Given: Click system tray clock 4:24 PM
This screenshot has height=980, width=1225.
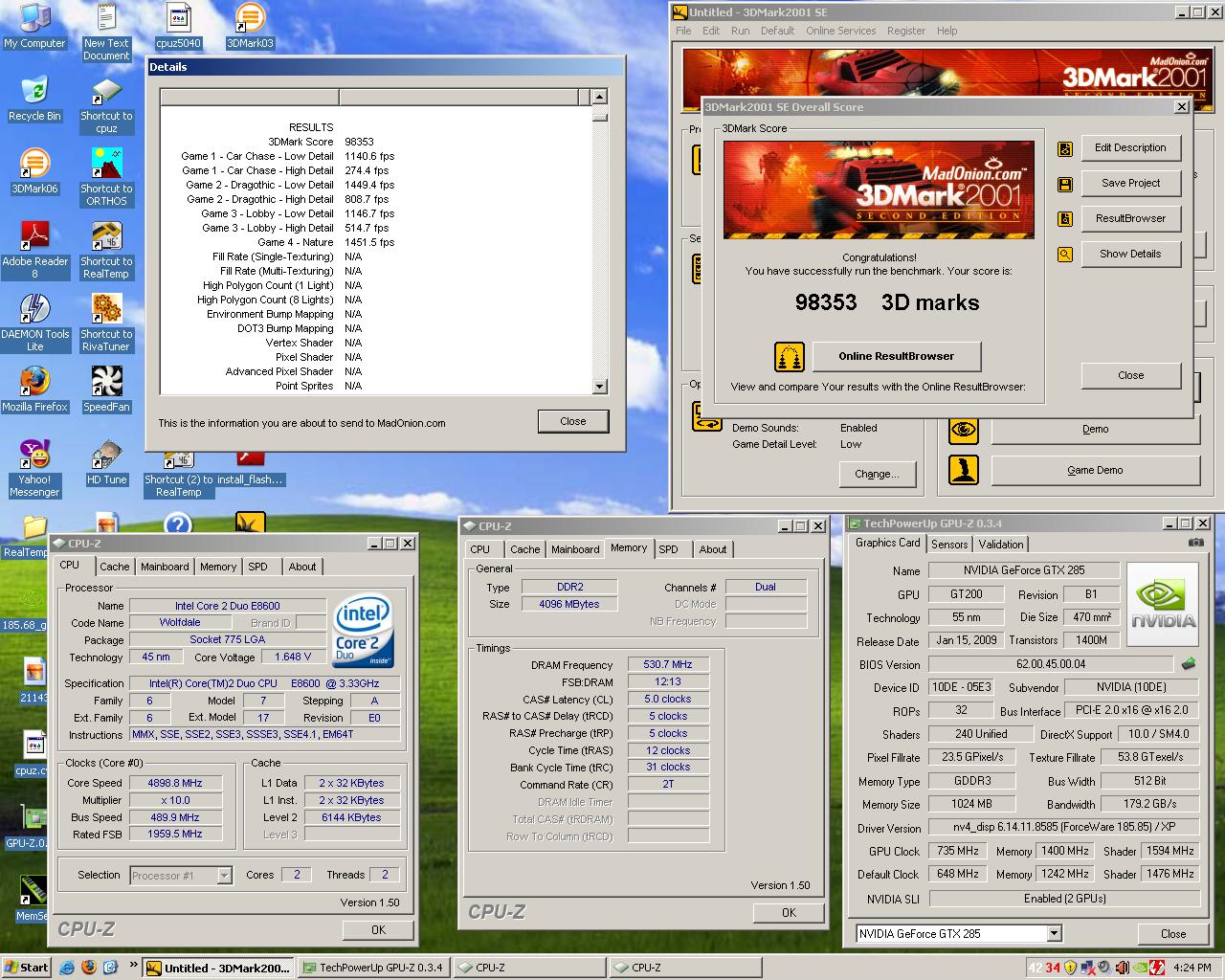Looking at the screenshot, I should [x=1192, y=968].
